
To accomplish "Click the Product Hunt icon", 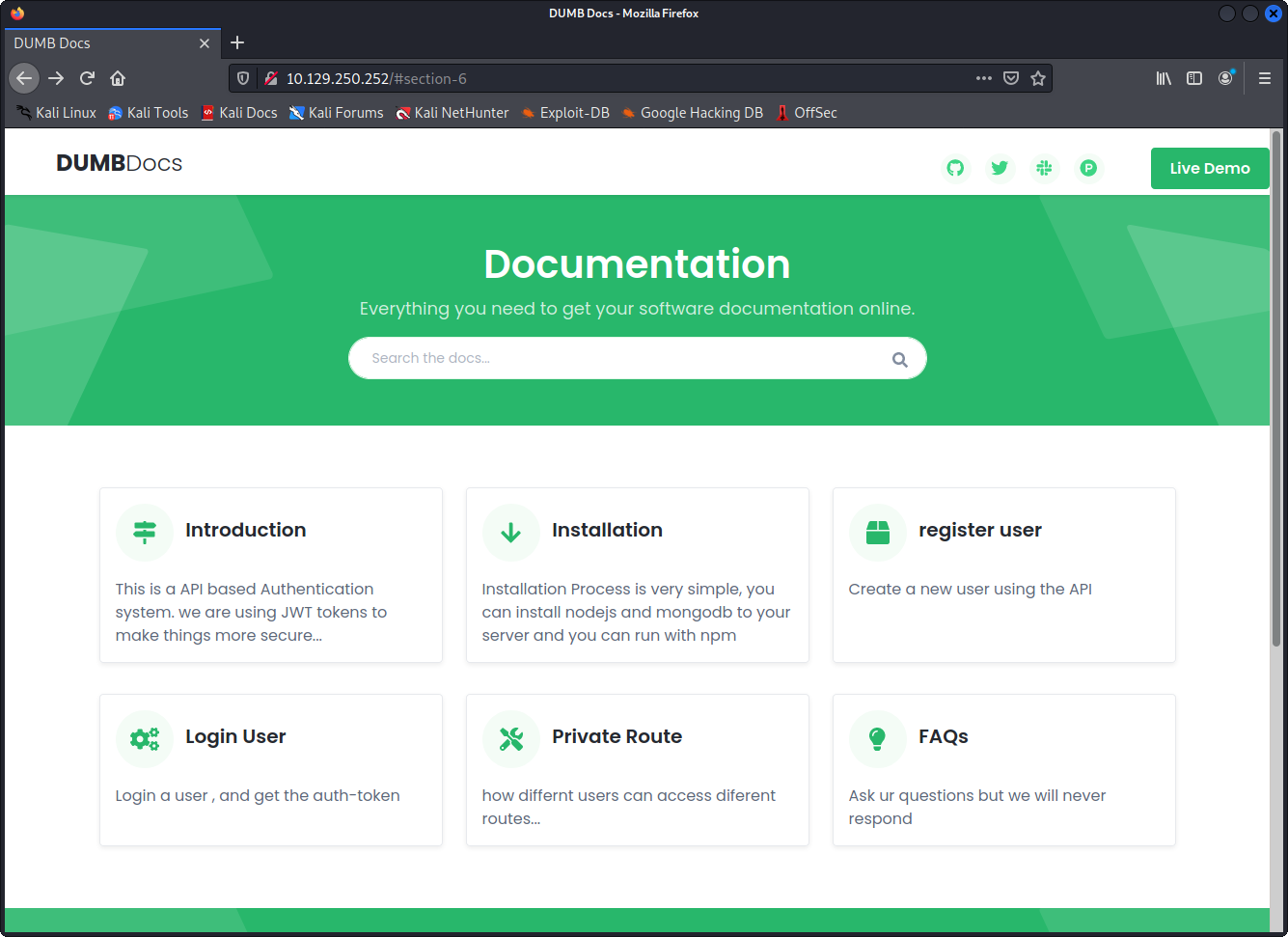I will tap(1088, 168).
